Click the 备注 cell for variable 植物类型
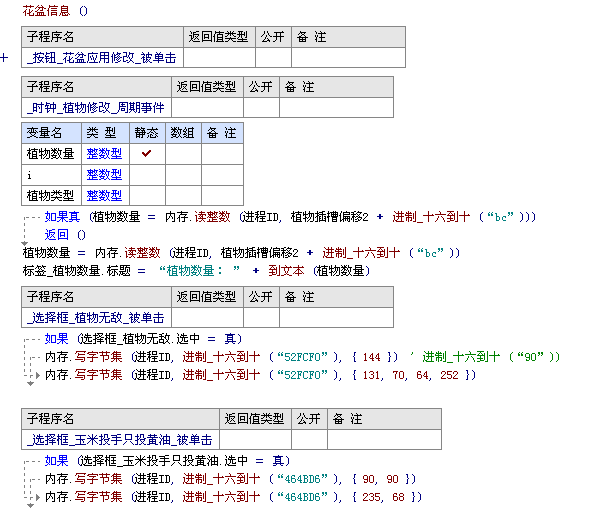 [x=222, y=196]
